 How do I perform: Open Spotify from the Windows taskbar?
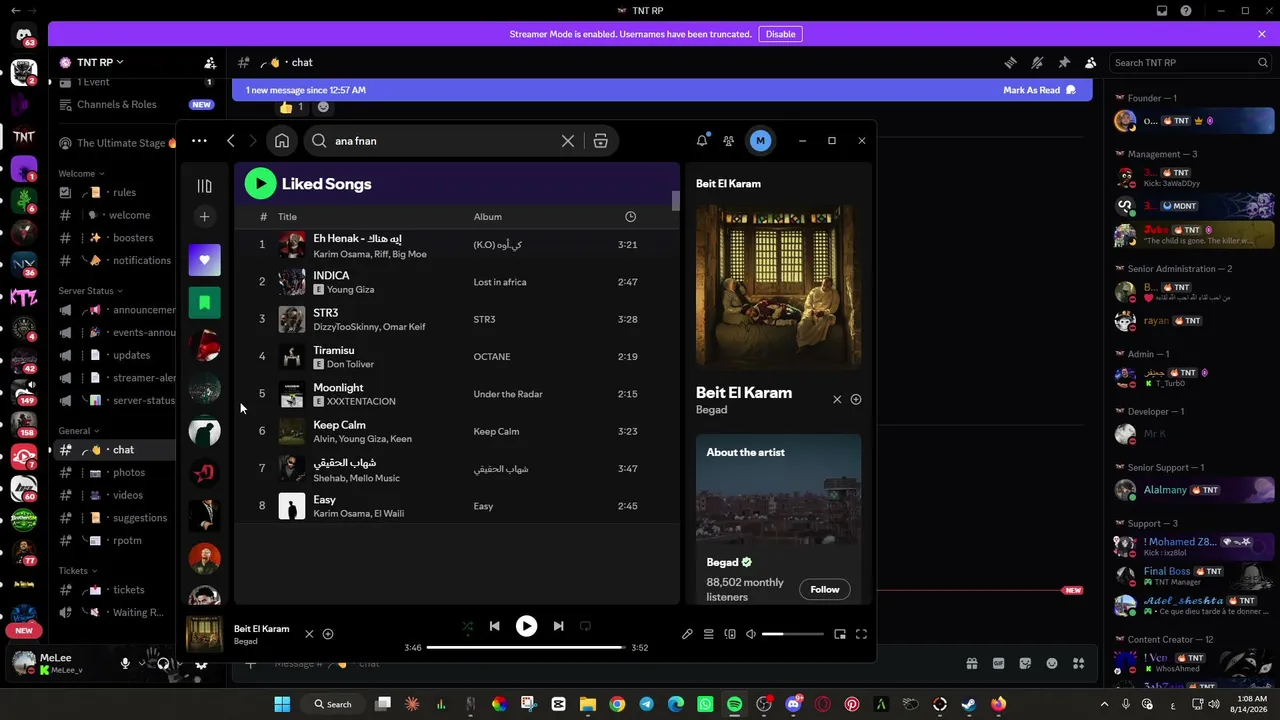point(734,704)
